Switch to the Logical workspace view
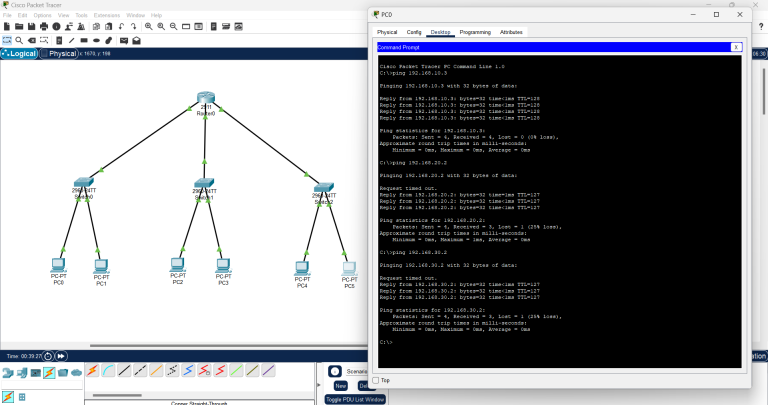Viewport: 768px width, 405px height. point(19,53)
